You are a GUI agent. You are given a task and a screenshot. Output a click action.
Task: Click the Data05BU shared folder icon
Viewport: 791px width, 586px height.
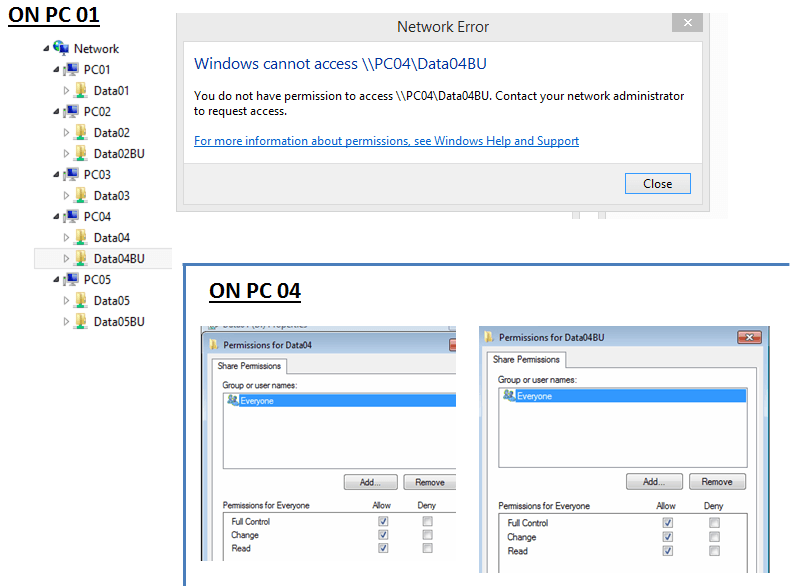[x=81, y=321]
